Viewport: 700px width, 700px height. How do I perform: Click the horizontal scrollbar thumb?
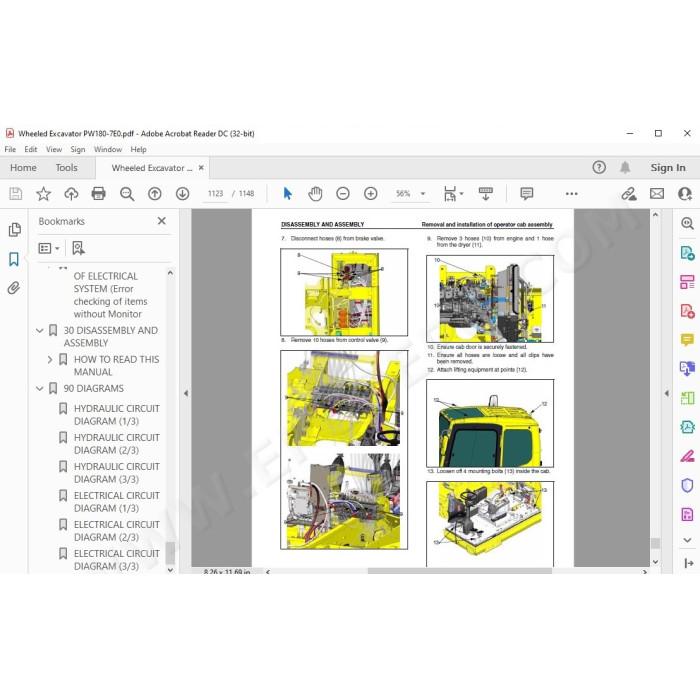460,571
